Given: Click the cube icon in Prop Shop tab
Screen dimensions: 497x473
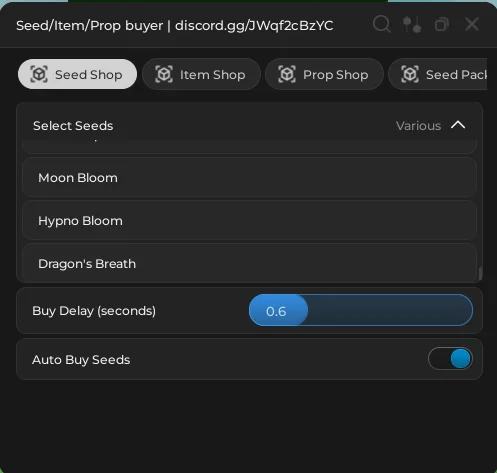Looking at the screenshot, I should click(287, 74).
